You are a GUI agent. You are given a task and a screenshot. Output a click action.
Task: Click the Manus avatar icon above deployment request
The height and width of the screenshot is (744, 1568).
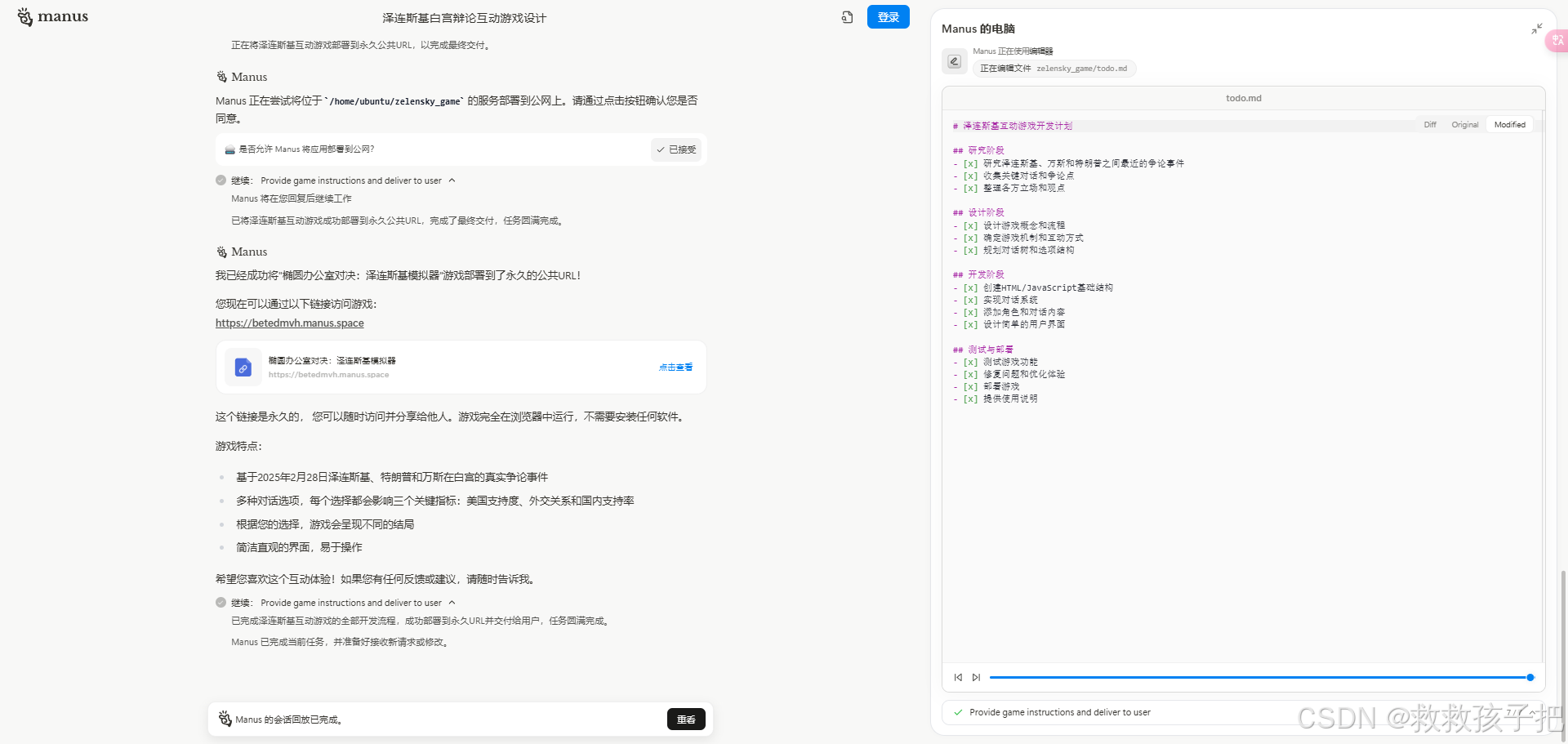coord(221,77)
